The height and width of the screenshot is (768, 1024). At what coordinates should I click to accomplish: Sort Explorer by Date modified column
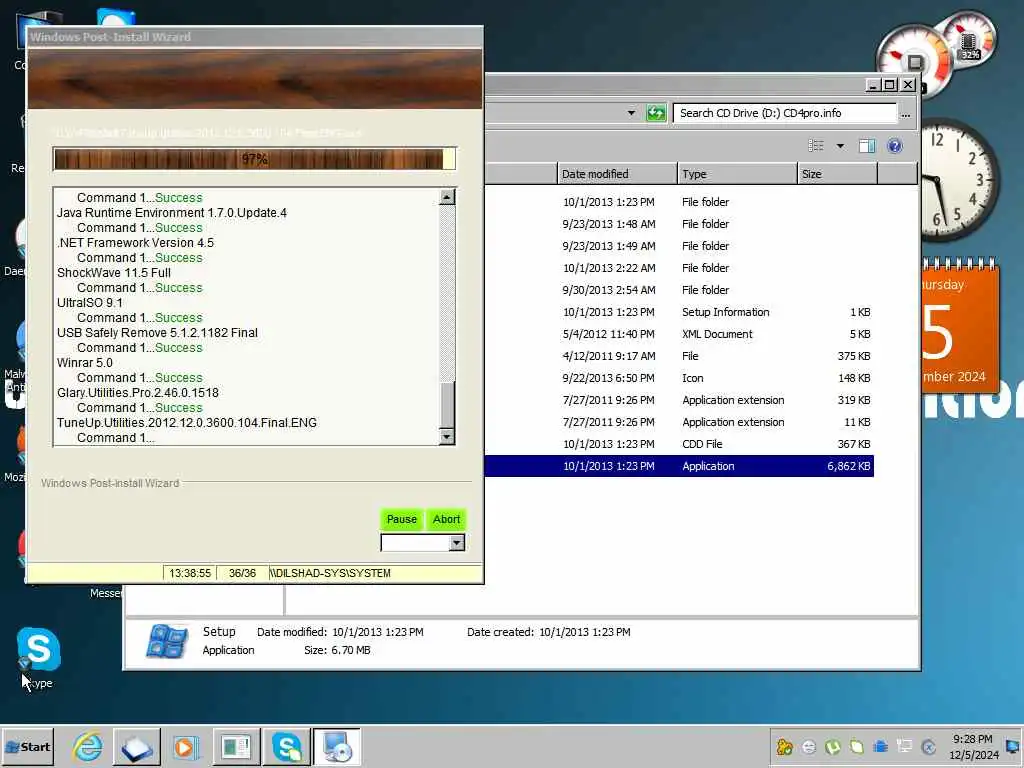click(617, 174)
